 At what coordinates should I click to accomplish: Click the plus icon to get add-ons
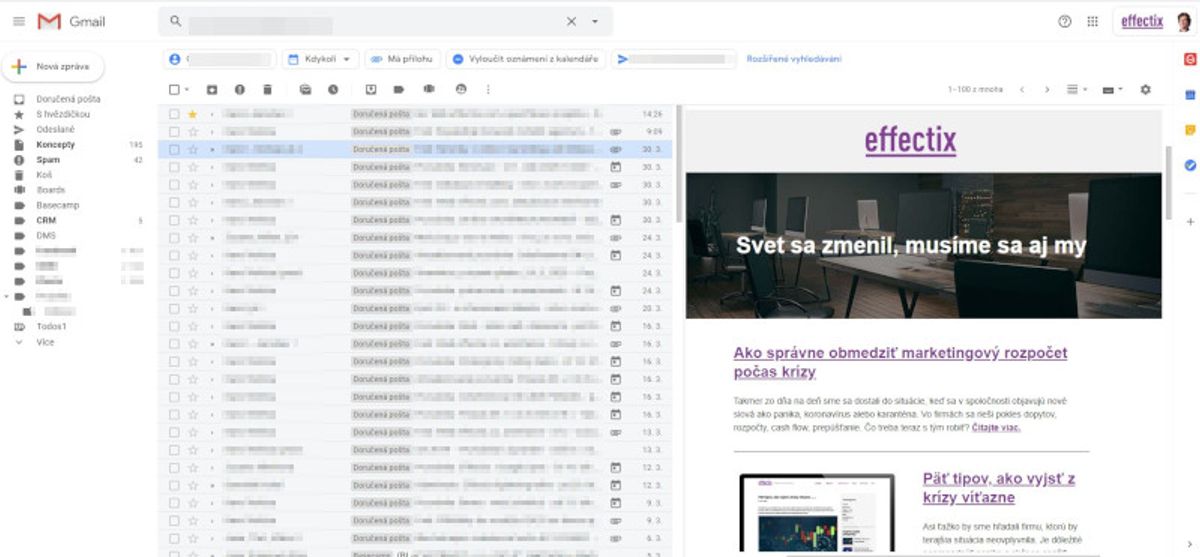coord(1190,221)
